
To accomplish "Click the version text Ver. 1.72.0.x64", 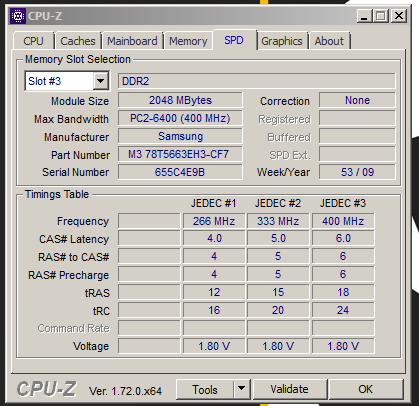I will click(x=125, y=391).
